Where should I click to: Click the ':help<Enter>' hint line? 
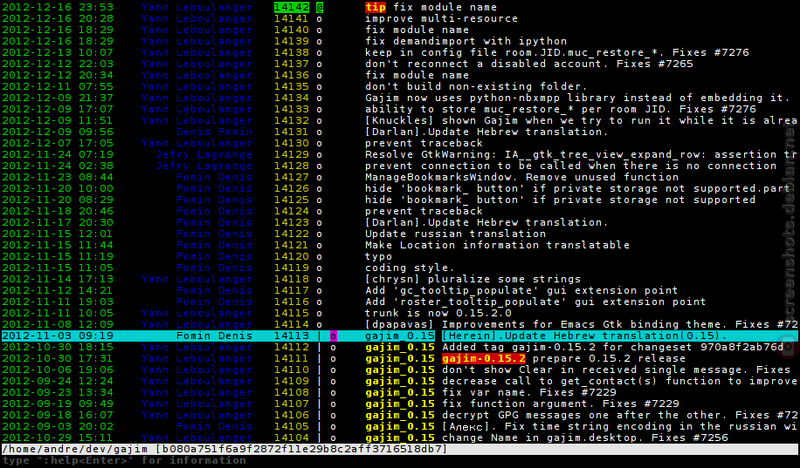point(124,460)
